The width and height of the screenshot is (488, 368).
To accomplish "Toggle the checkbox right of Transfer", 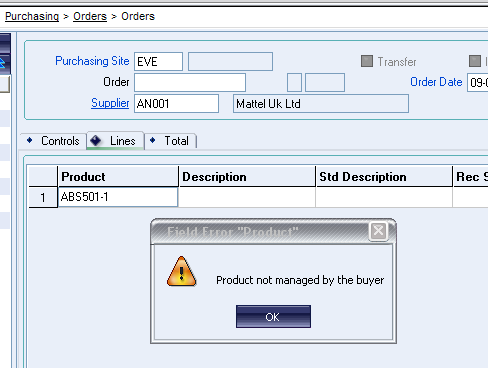I will (x=475, y=61).
